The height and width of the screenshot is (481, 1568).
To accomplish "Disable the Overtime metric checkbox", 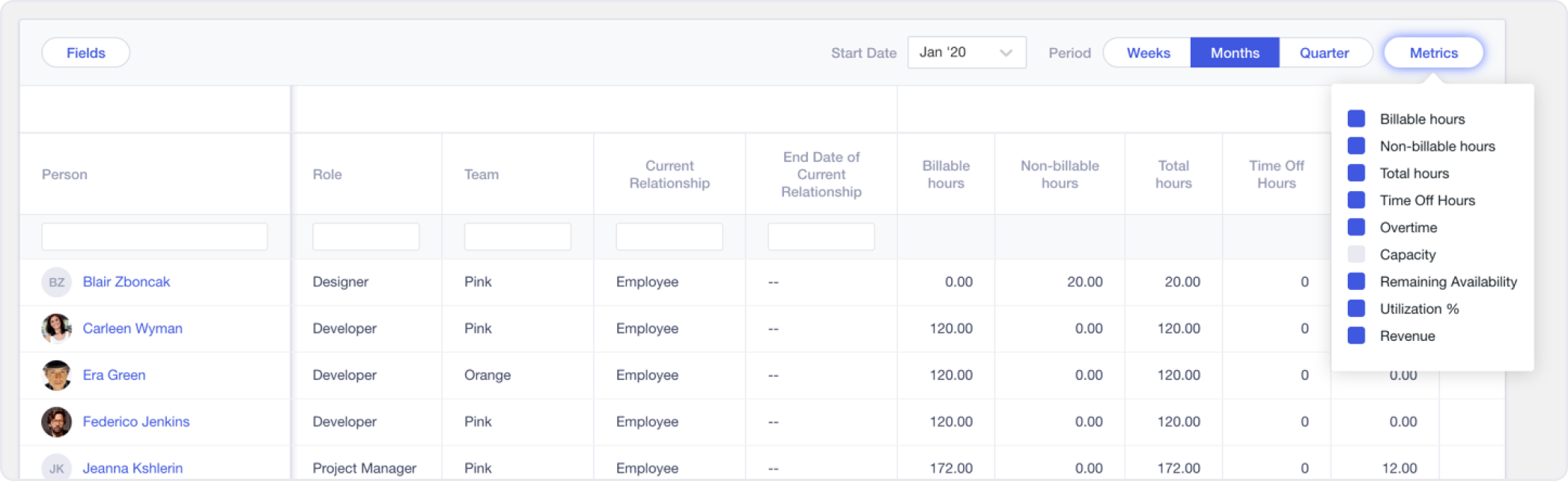I will click(1356, 228).
